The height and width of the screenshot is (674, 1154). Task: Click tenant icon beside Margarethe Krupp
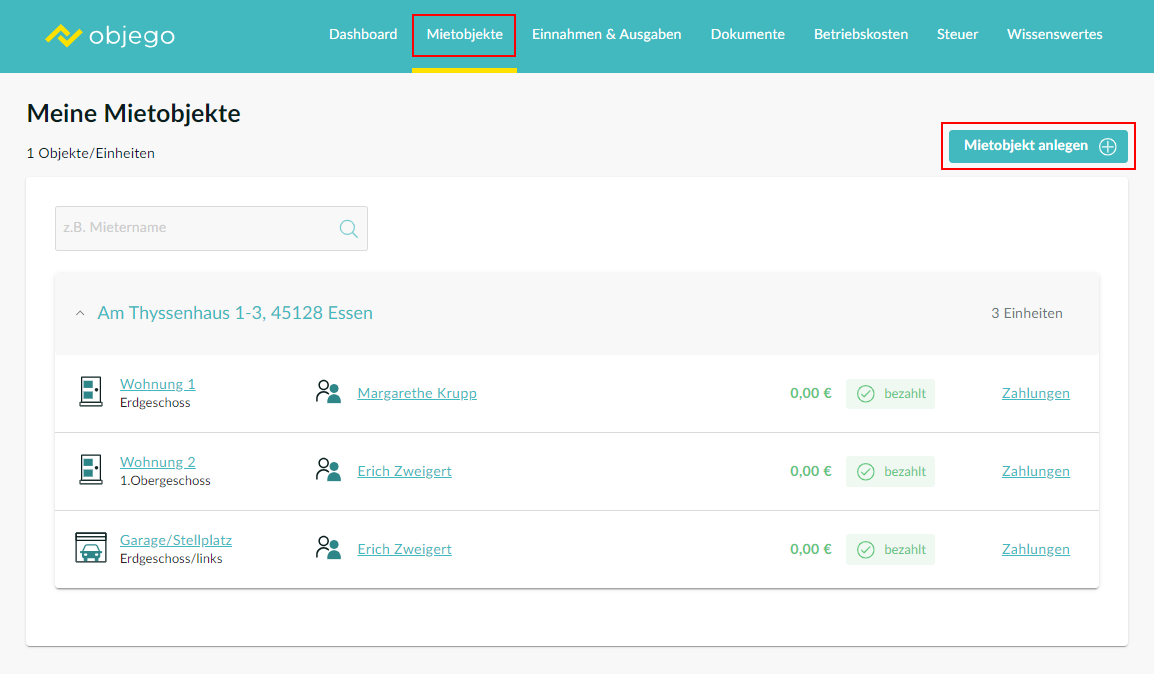[328, 392]
